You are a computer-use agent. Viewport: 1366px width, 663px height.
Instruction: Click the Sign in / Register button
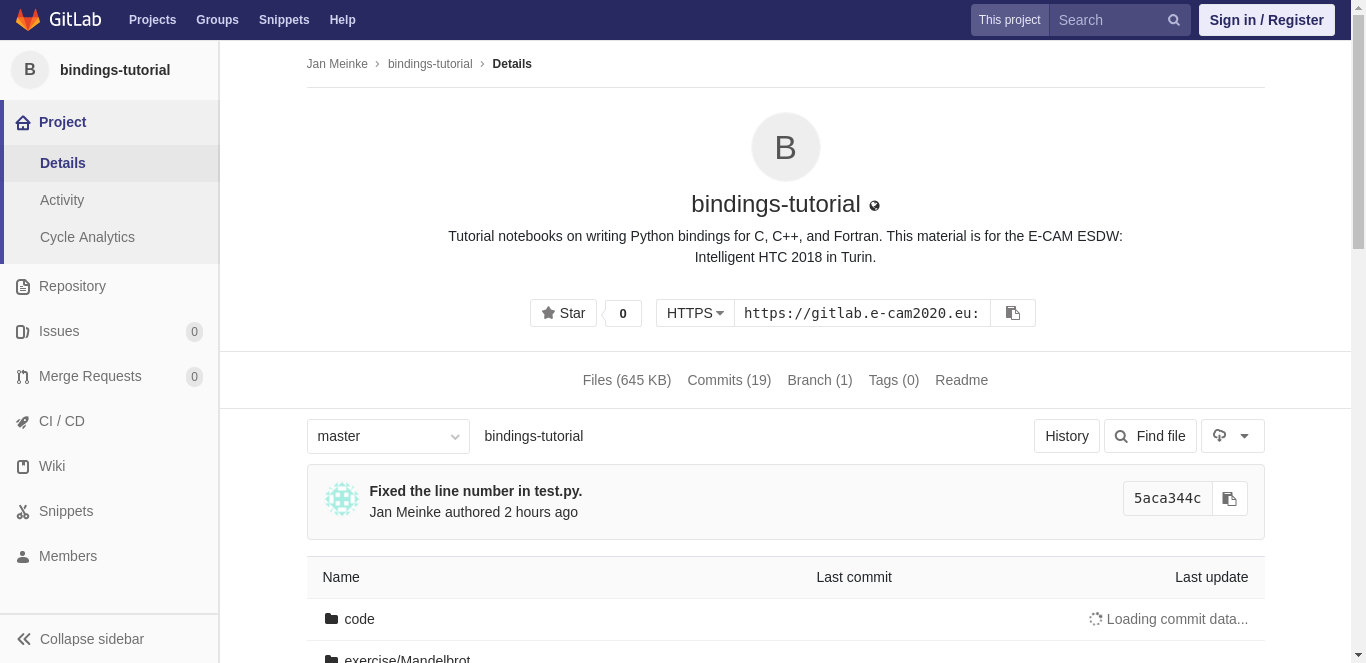tap(1266, 20)
